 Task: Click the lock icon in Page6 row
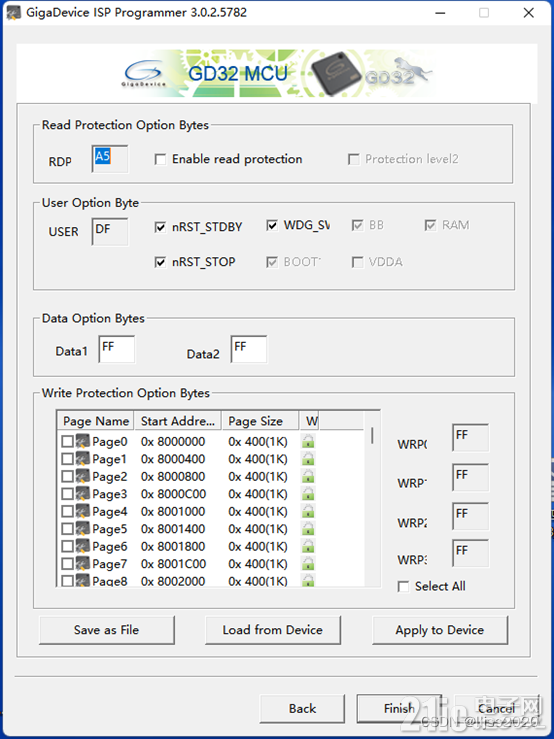(308, 546)
